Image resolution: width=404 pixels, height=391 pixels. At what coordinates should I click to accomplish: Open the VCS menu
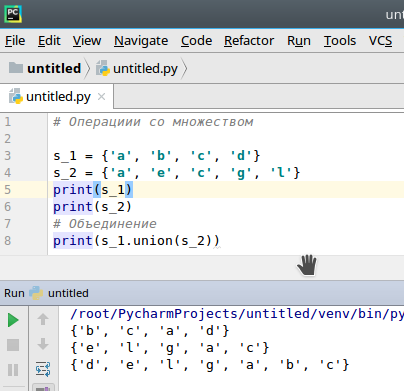pyautogui.click(x=380, y=41)
